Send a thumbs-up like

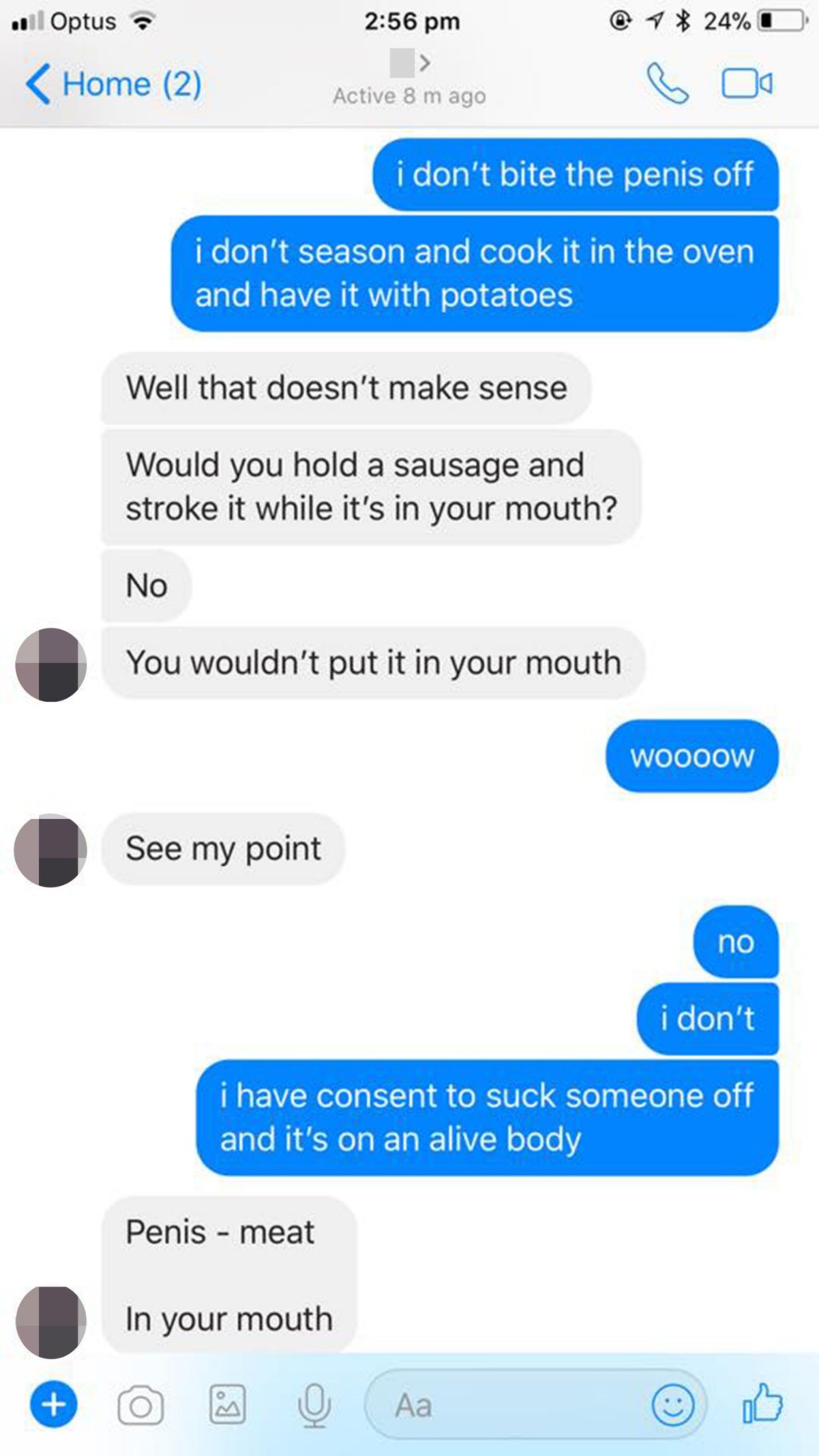[x=762, y=1403]
